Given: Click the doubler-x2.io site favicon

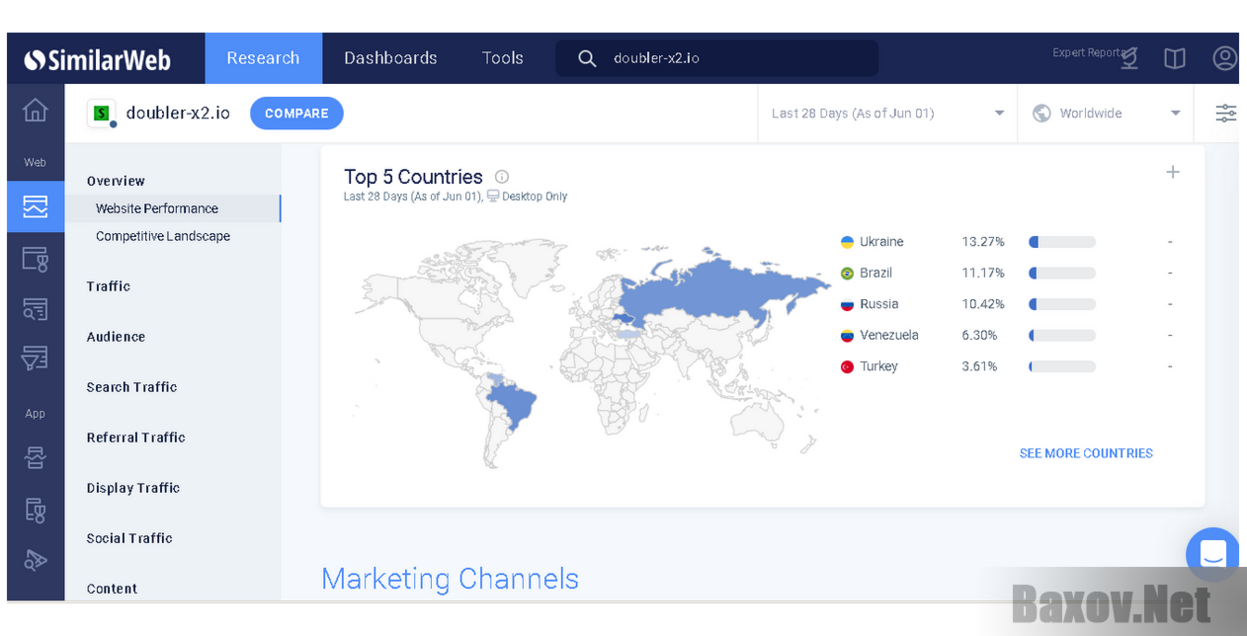Looking at the screenshot, I should [101, 113].
